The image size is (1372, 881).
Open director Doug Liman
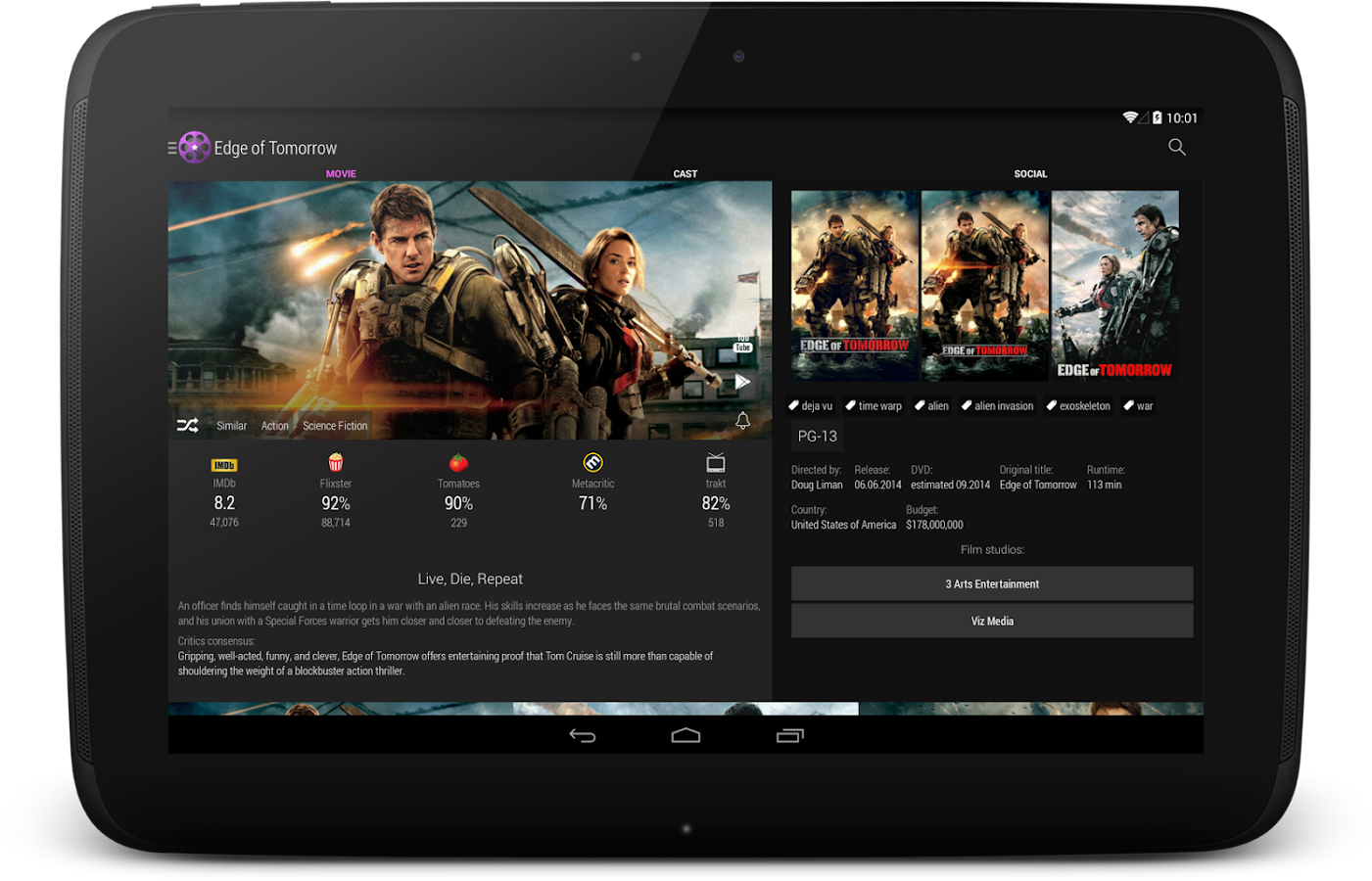point(817,485)
